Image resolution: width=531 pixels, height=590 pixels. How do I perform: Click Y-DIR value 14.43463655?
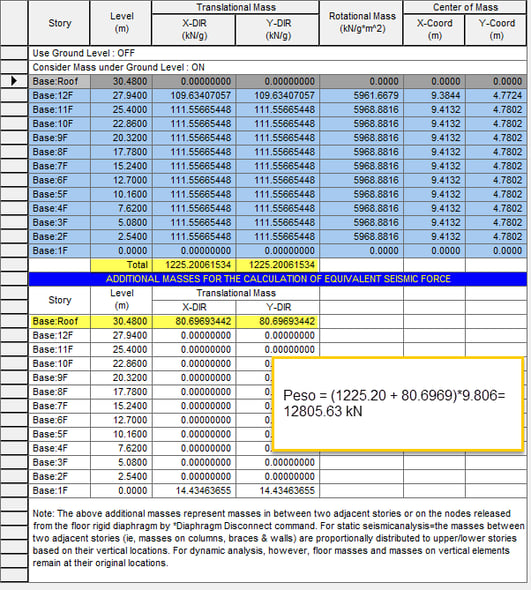pyautogui.click(x=278, y=491)
